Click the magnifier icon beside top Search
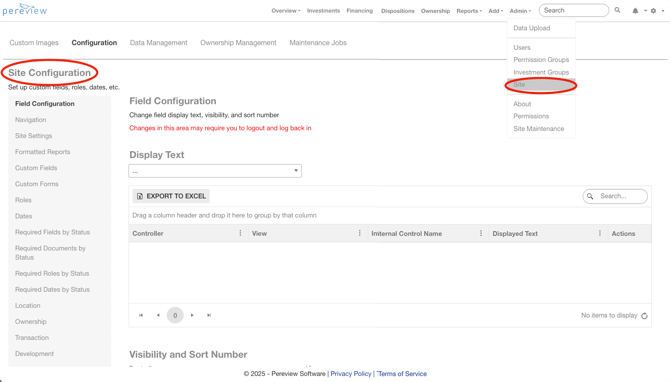 pyautogui.click(x=617, y=10)
